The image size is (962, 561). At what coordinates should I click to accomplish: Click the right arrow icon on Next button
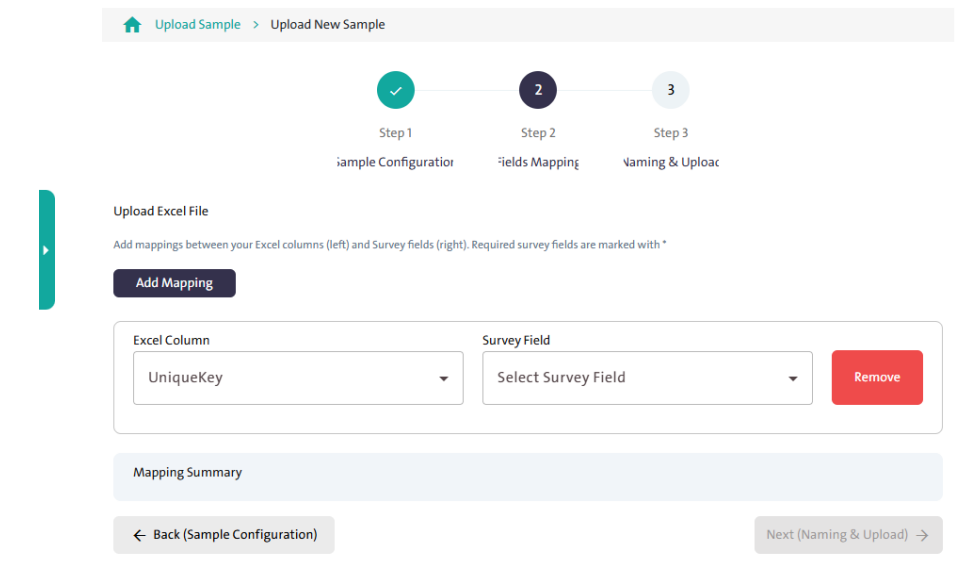(922, 535)
